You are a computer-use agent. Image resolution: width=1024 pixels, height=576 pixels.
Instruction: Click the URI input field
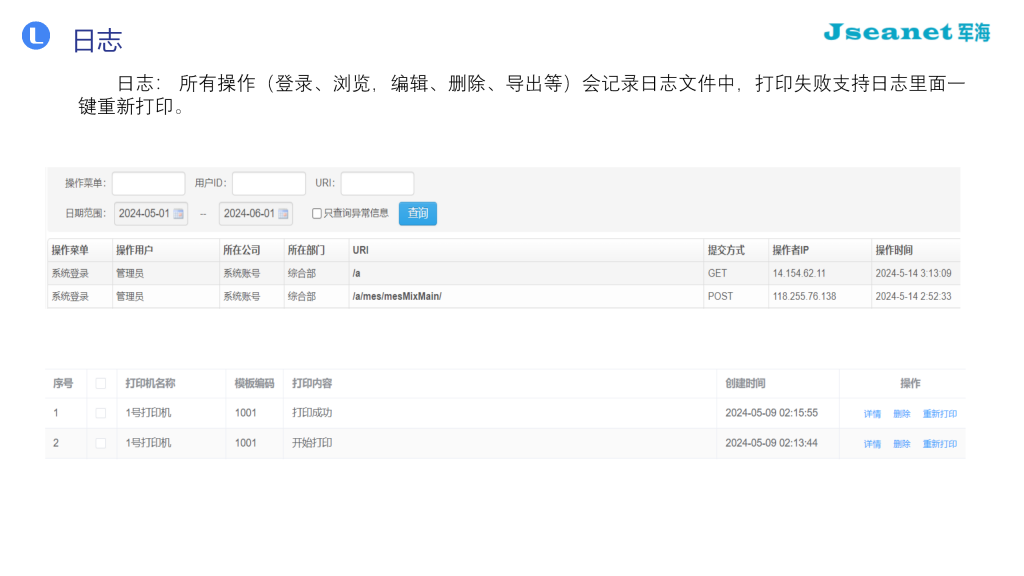click(377, 183)
